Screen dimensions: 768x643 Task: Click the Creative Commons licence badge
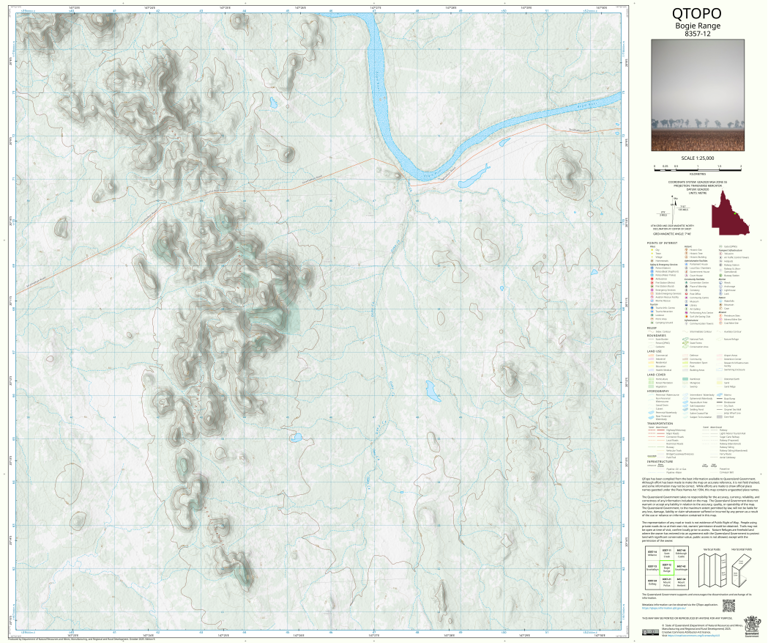pyautogui.click(x=651, y=632)
